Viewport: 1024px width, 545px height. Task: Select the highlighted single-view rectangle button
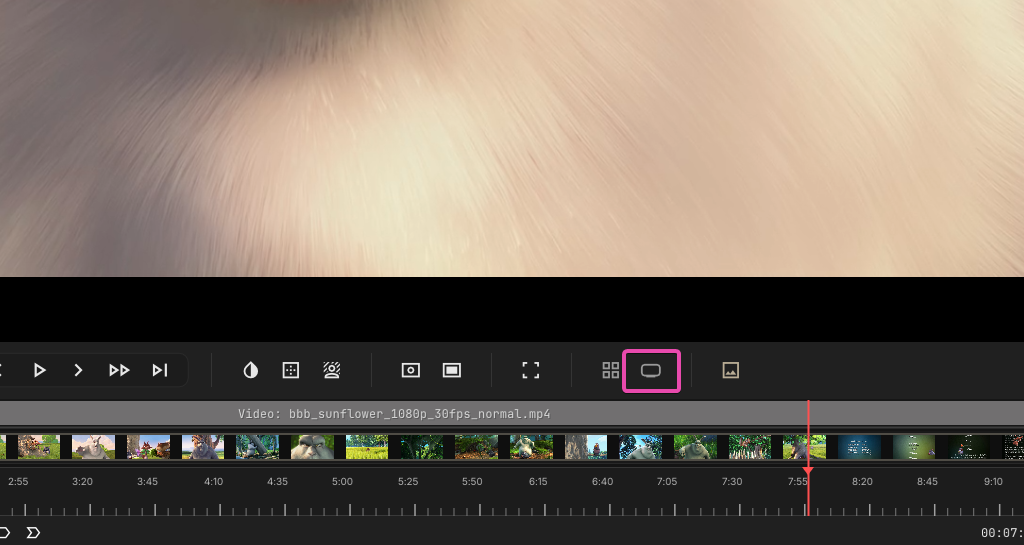(651, 370)
